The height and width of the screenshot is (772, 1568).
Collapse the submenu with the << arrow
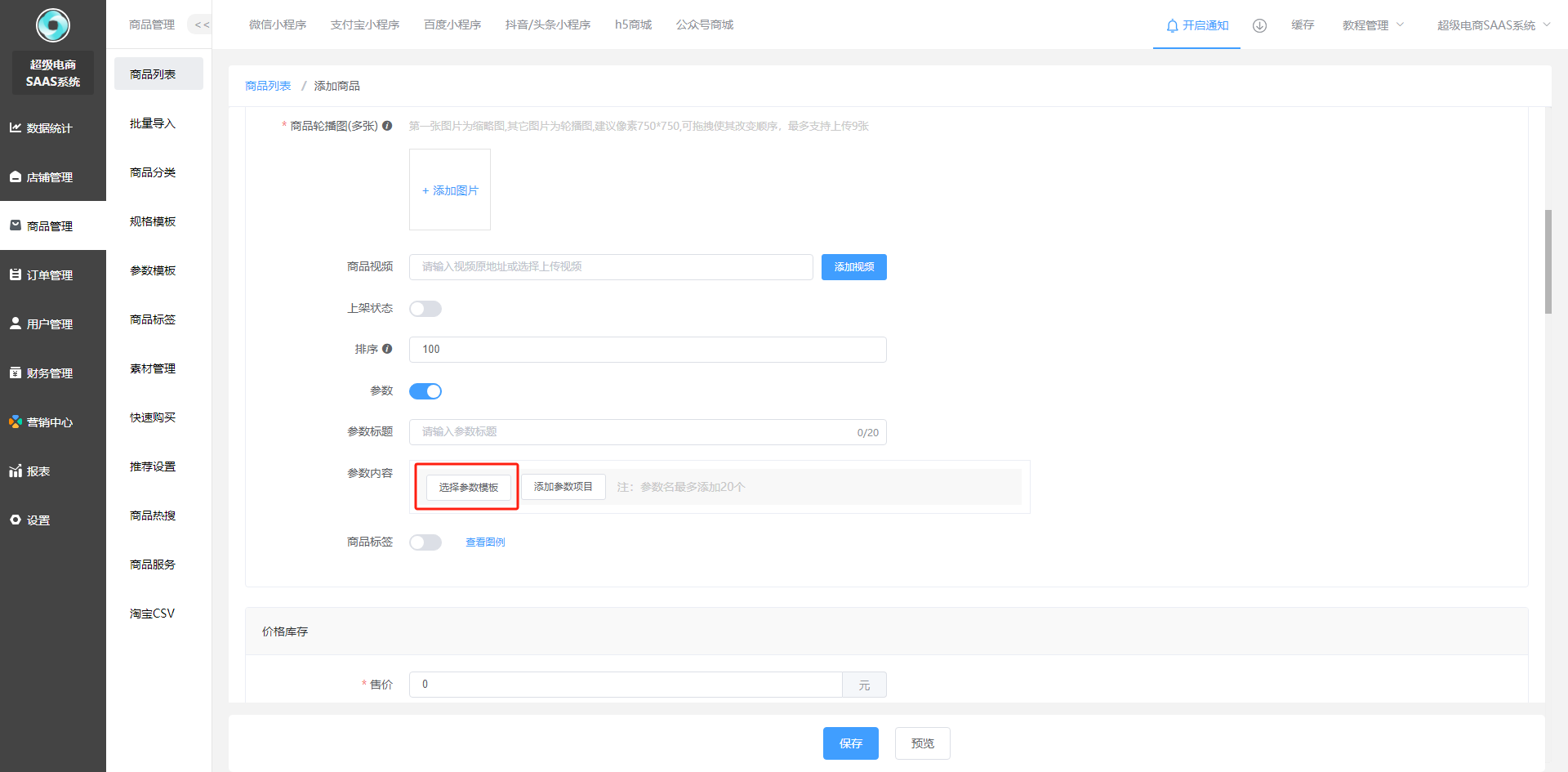[x=201, y=25]
